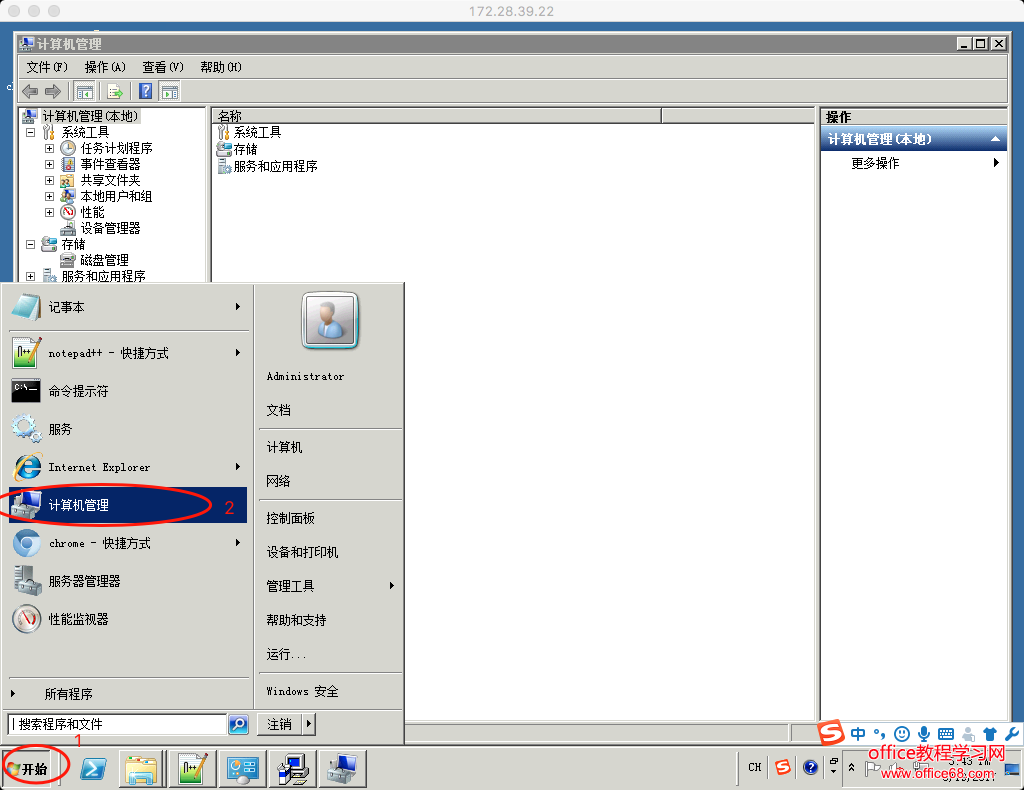Open 运行... in the Start menu
Screen dimensions: 1024x790
point(285,654)
